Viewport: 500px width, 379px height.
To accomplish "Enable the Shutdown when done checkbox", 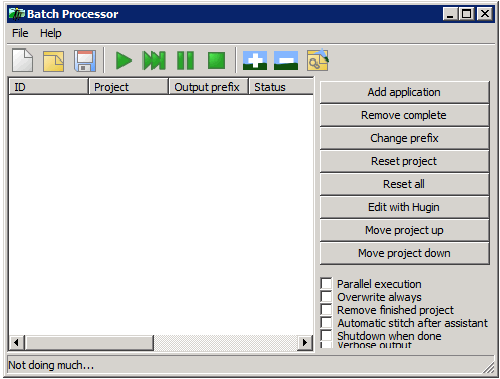I will (326, 335).
